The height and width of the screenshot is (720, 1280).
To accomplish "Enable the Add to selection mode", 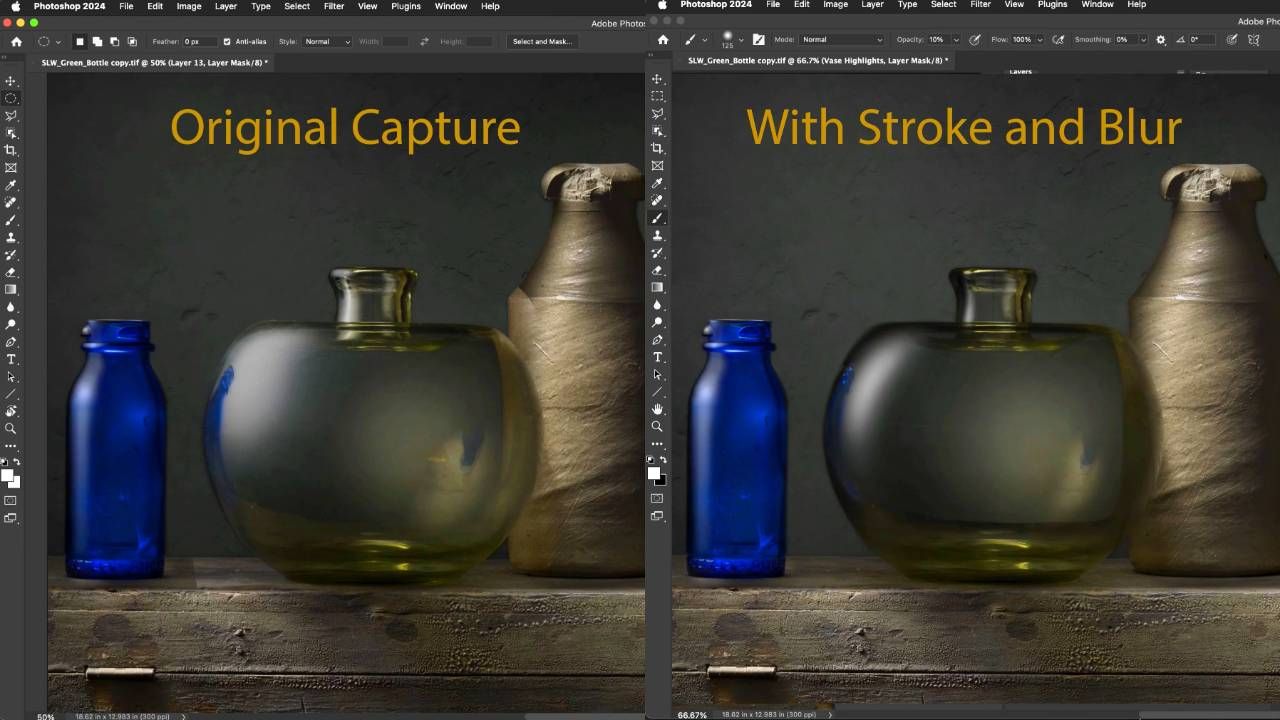I will (x=98, y=42).
